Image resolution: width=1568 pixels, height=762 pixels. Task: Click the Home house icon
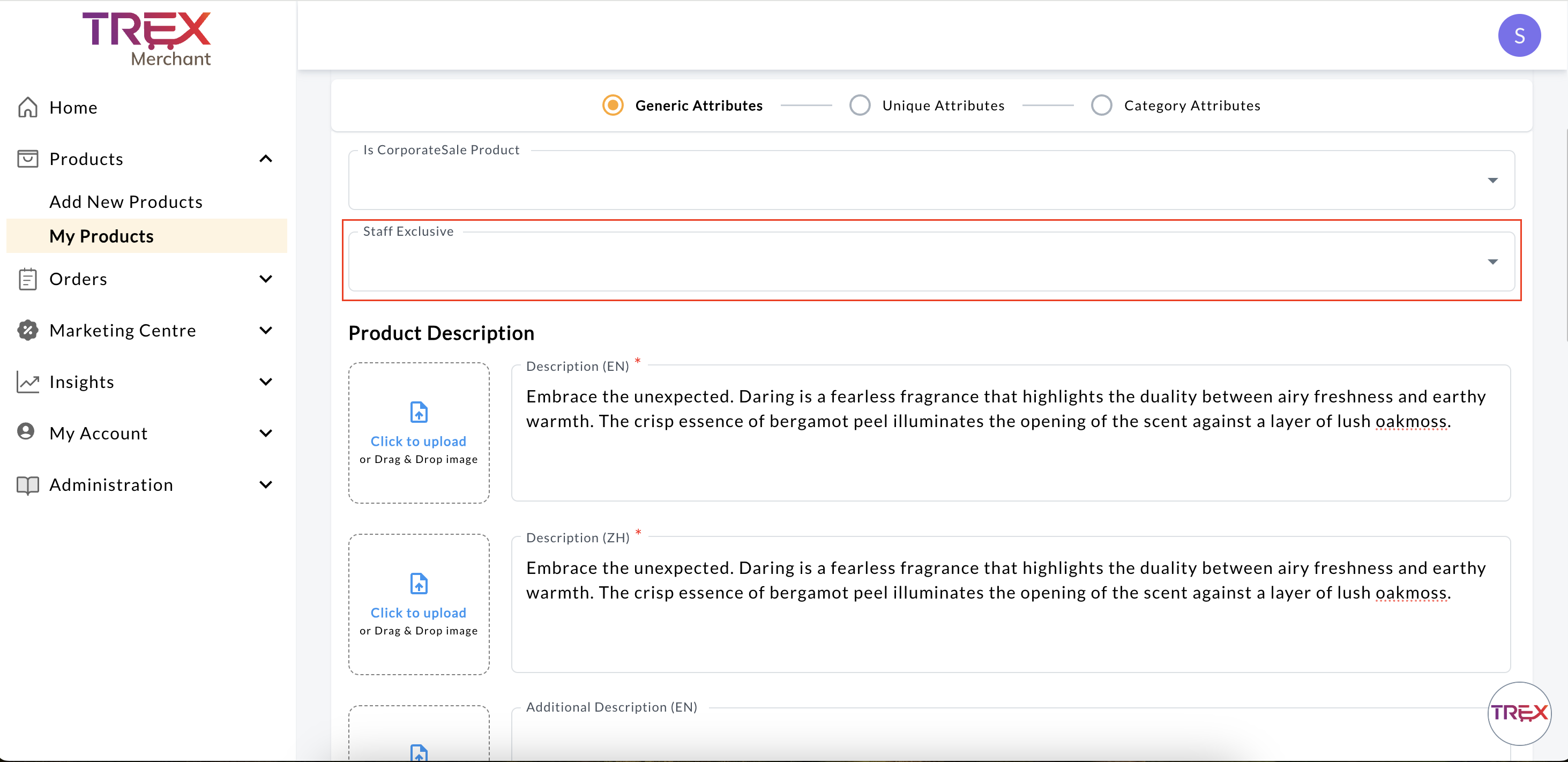coord(28,107)
